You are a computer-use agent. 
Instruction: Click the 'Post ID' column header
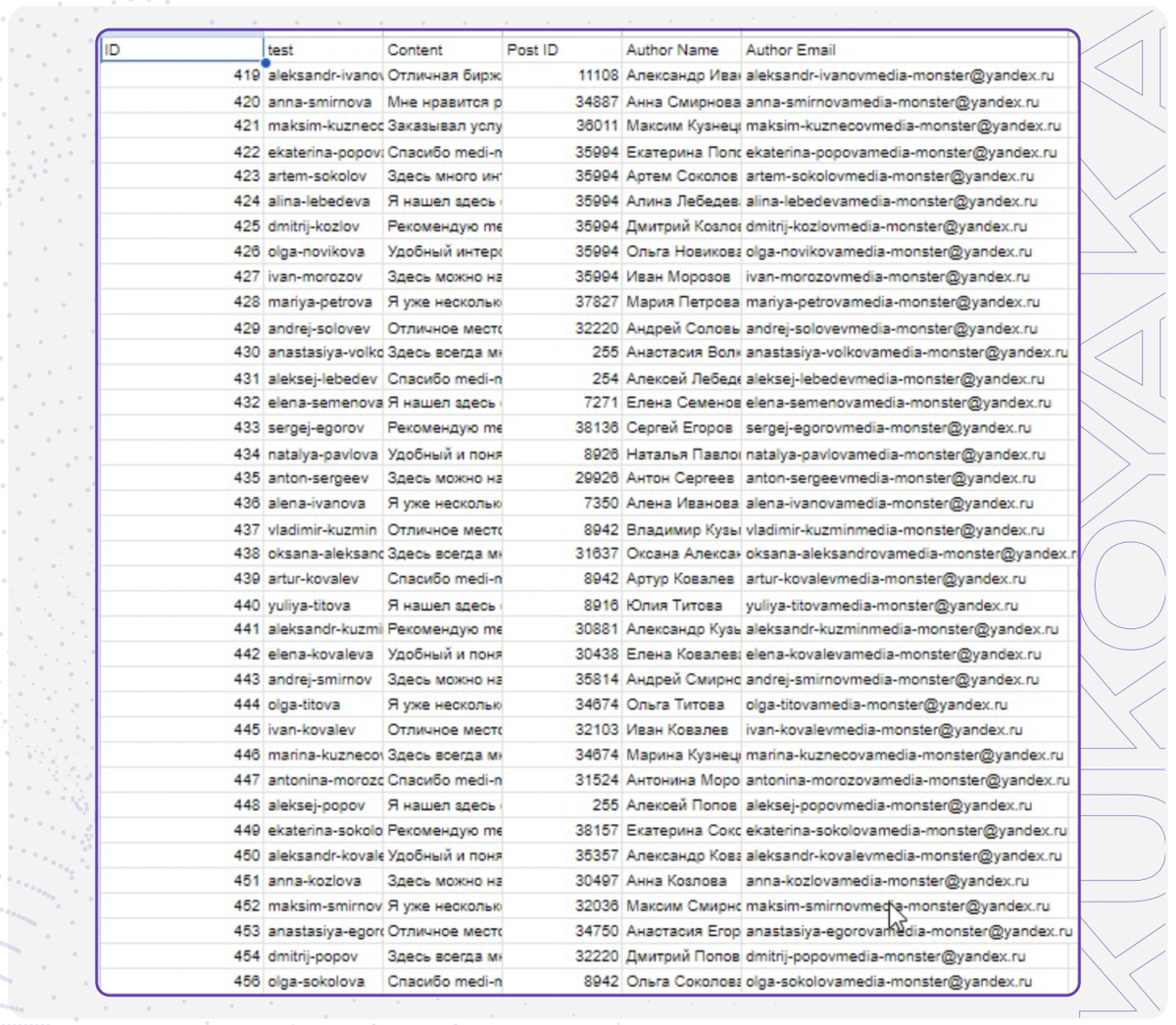pyautogui.click(x=563, y=50)
